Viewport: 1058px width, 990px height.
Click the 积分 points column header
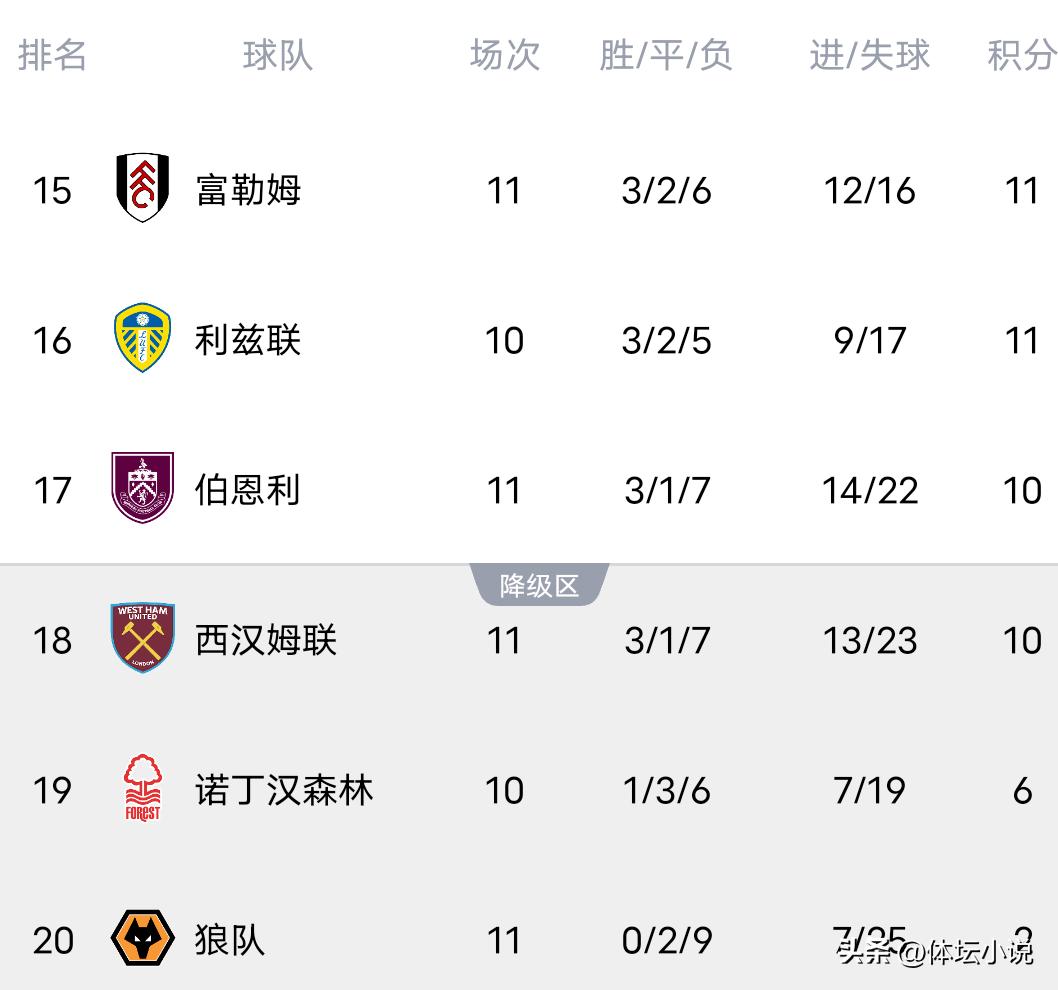coord(1021,55)
